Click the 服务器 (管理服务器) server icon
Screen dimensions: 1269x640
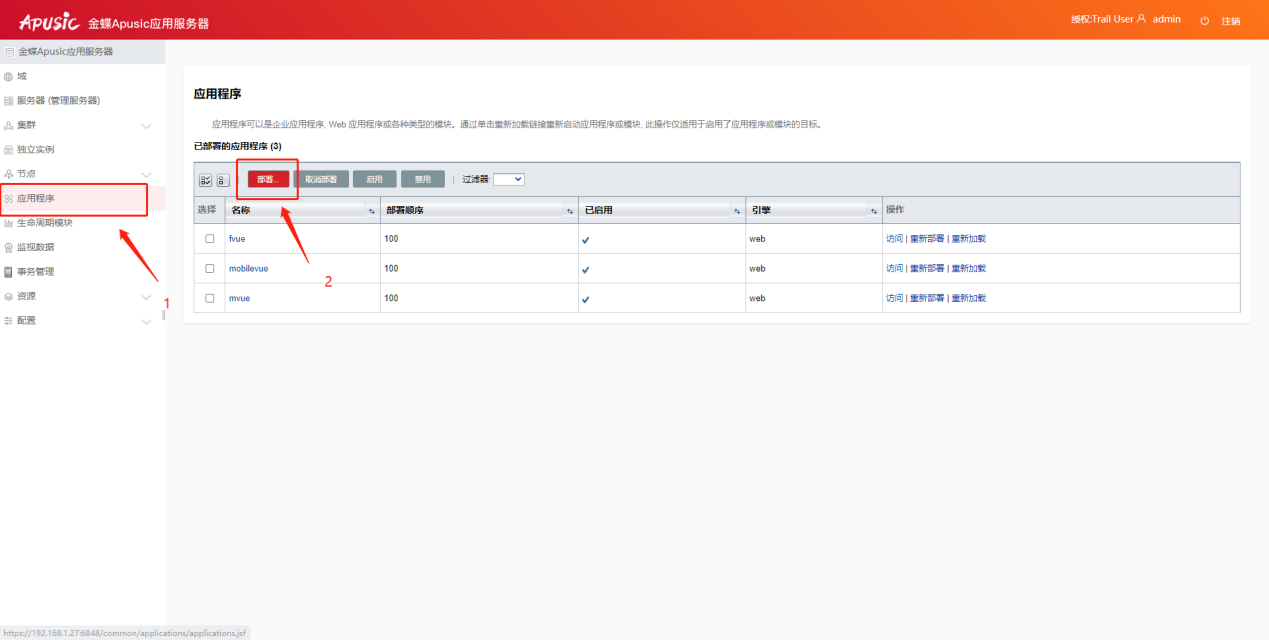(x=9, y=101)
